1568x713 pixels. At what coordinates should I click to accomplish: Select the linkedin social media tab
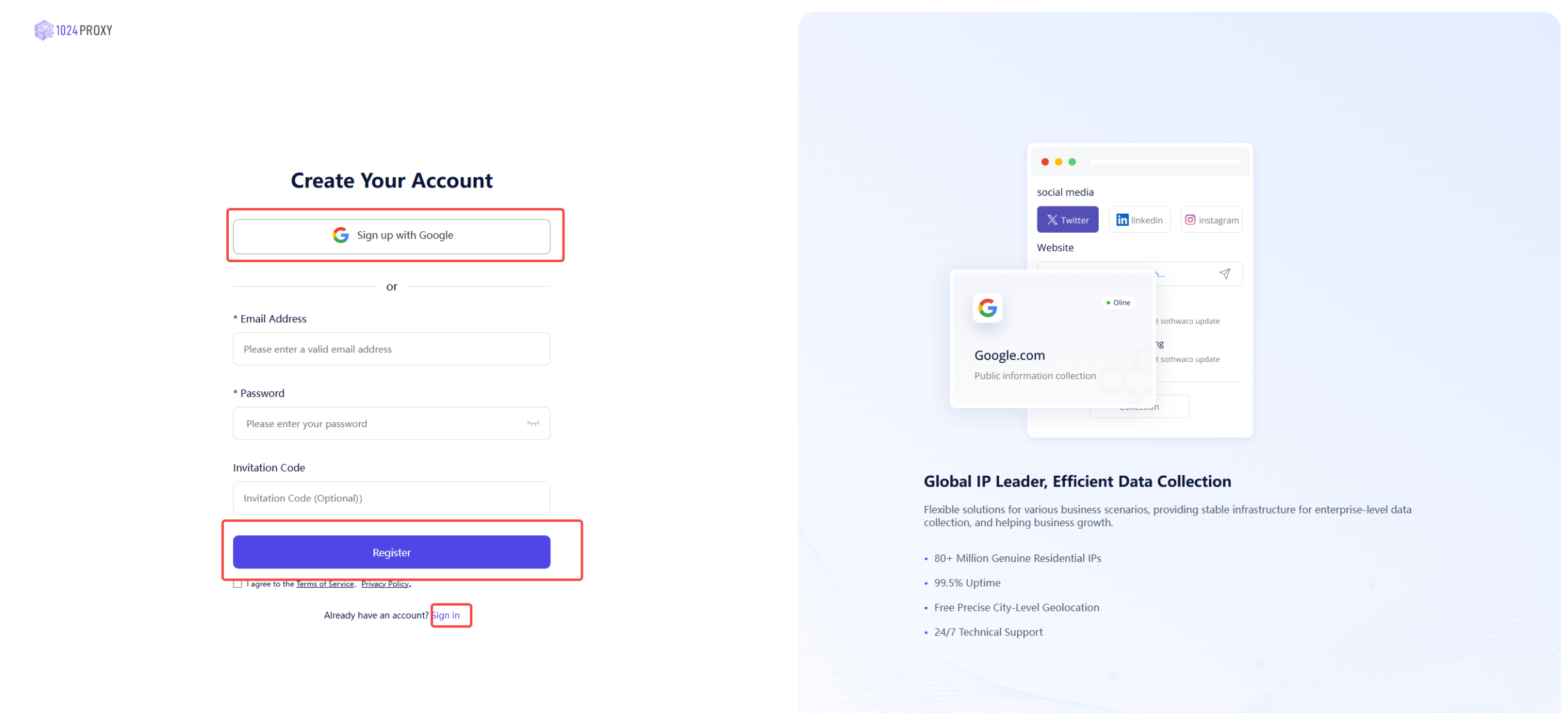coord(1140,220)
